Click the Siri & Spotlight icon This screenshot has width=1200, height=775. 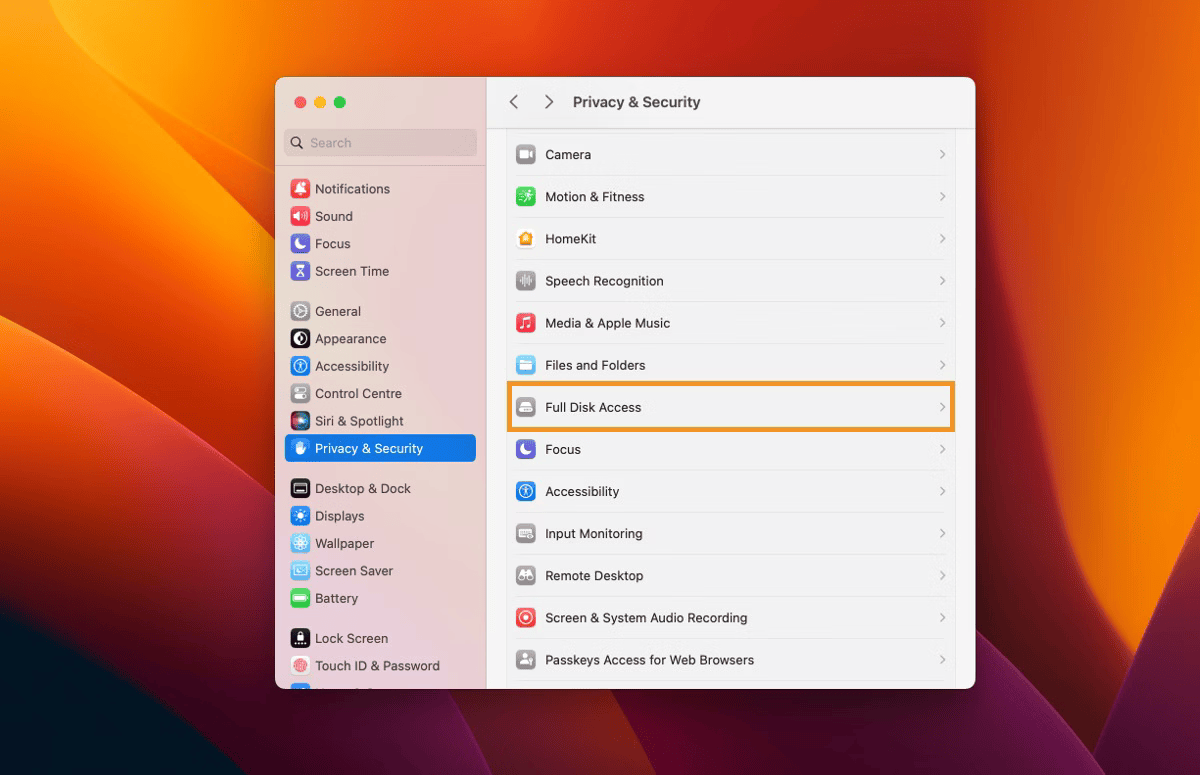coord(300,421)
